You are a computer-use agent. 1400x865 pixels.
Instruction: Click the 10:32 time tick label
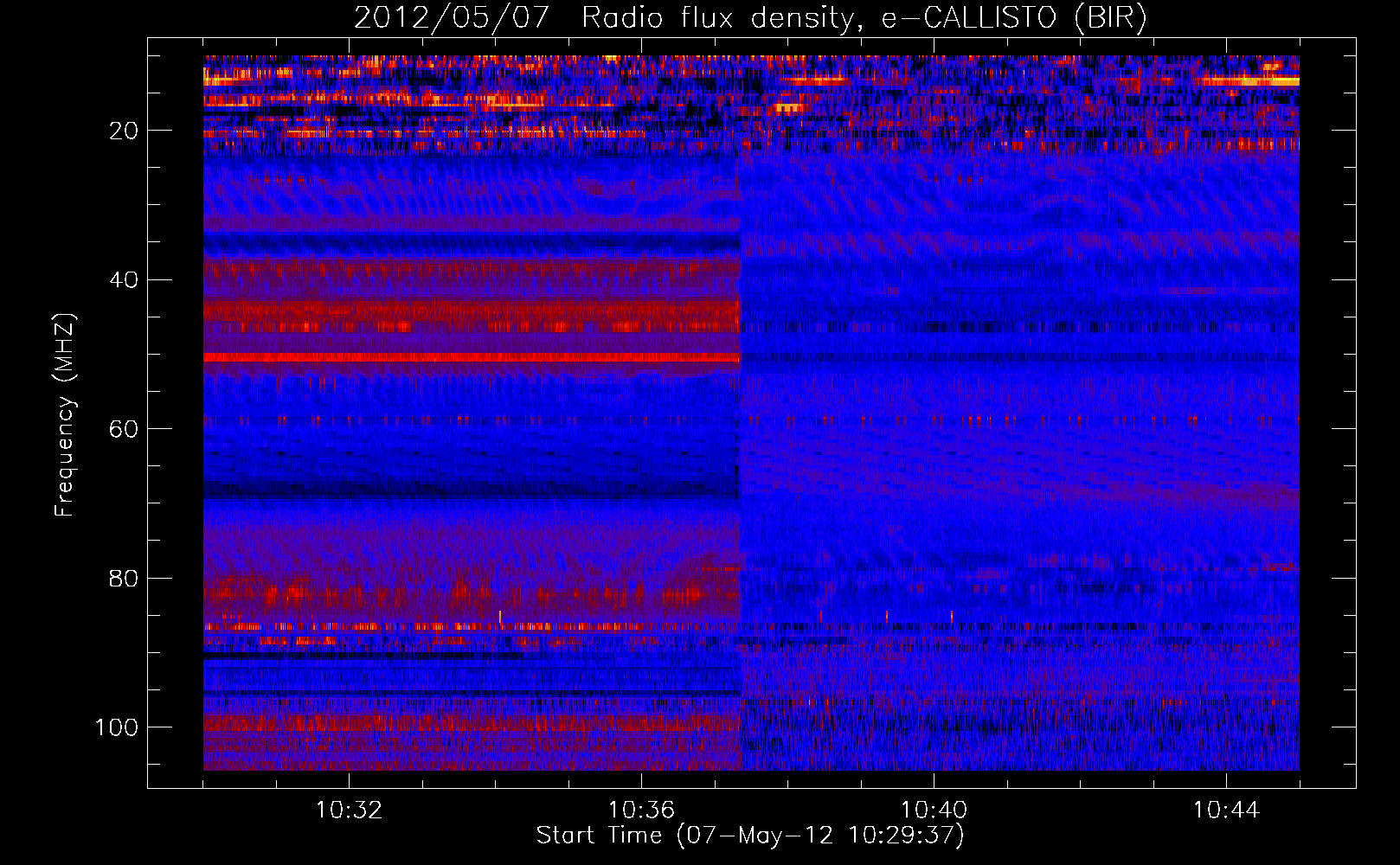pos(349,811)
